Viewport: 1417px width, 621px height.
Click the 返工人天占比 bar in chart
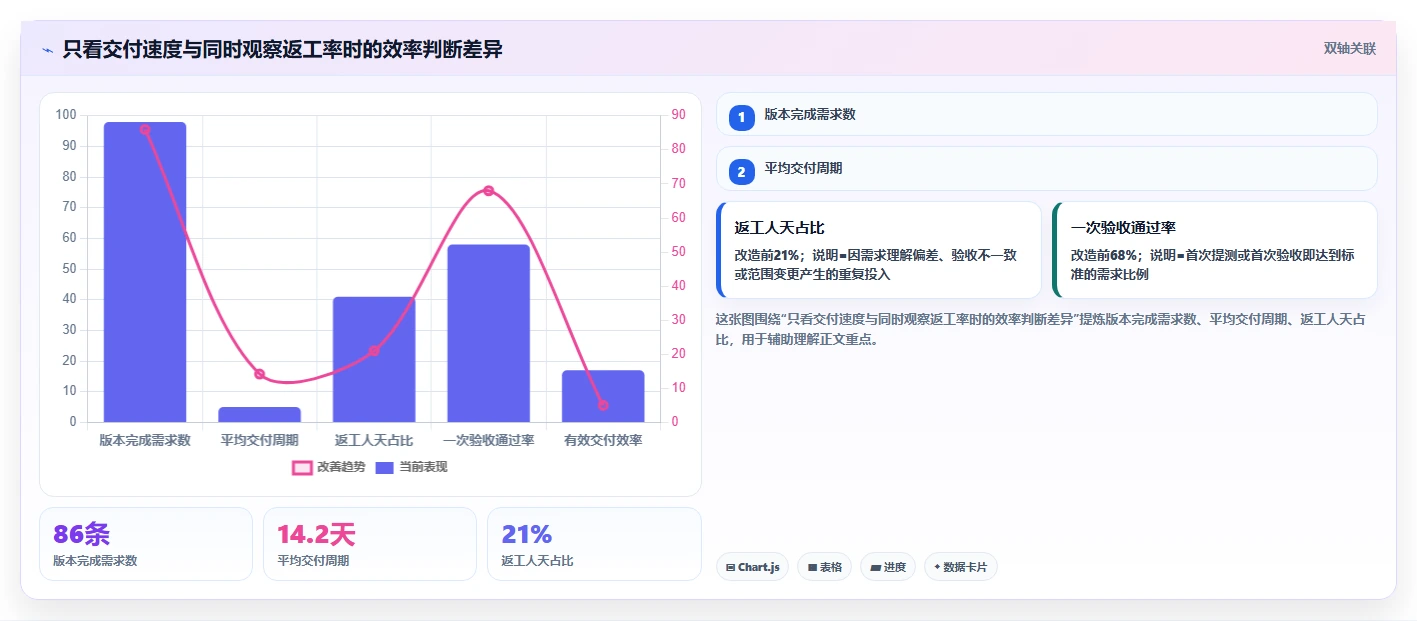[374, 359]
